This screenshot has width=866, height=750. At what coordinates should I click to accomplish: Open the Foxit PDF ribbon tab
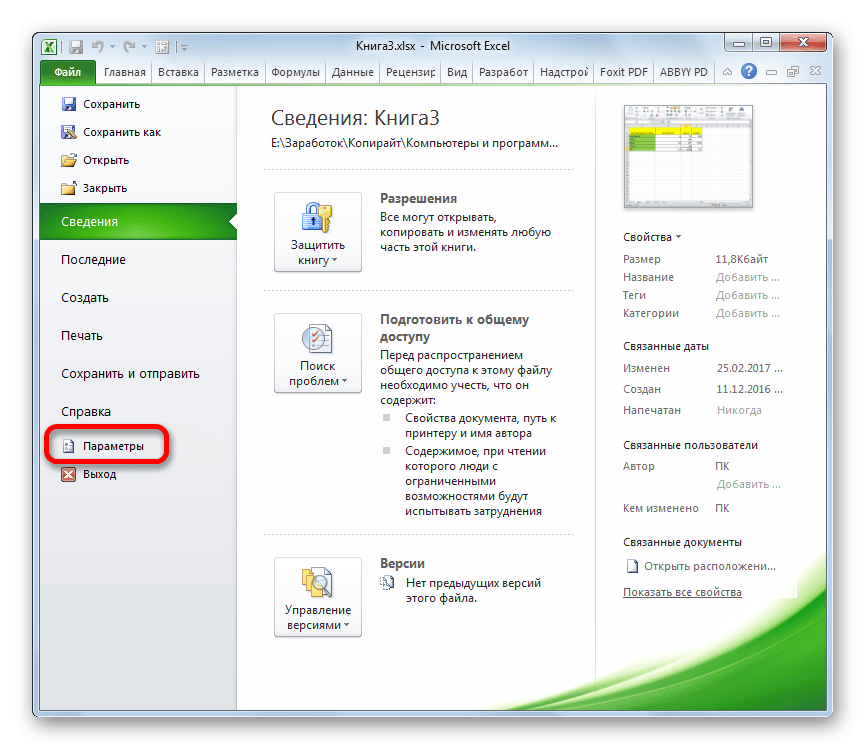click(624, 72)
